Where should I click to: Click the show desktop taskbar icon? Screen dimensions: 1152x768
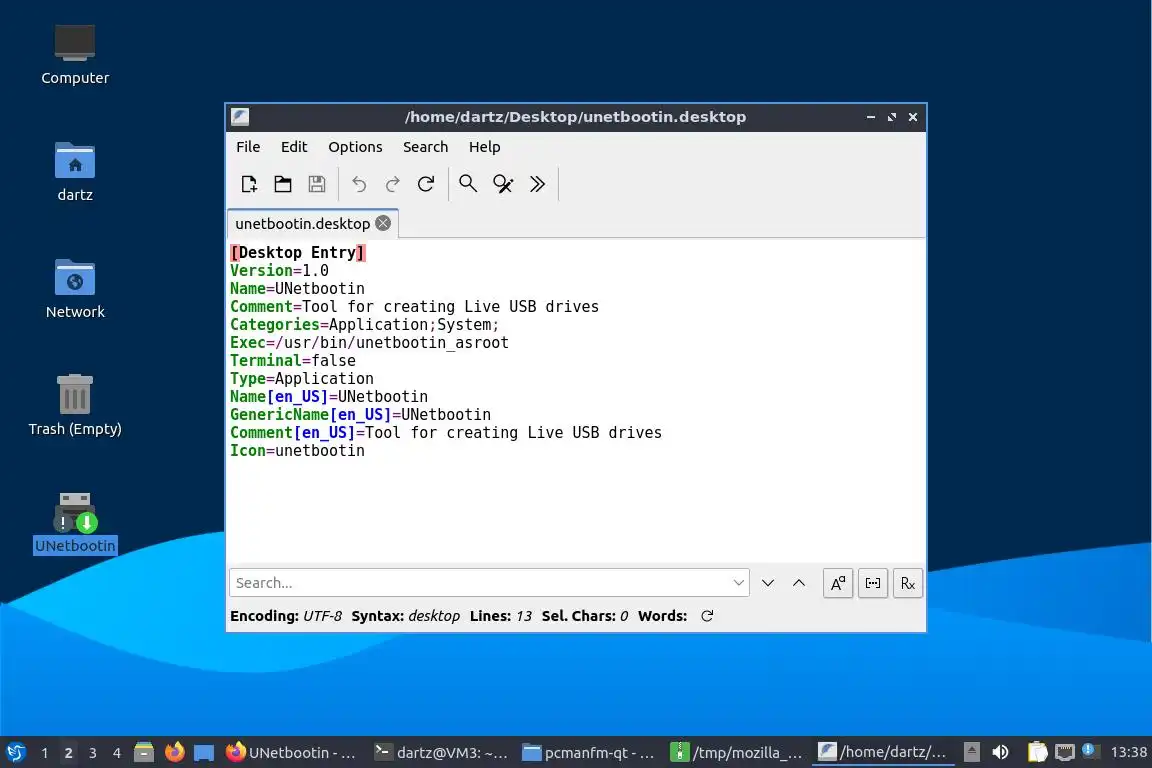(x=204, y=753)
